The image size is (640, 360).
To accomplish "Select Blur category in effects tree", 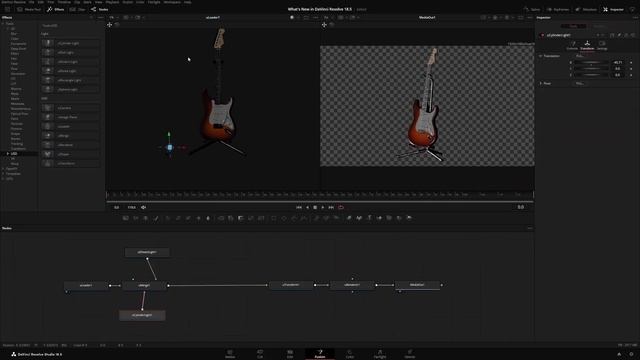I will tap(14, 33).
